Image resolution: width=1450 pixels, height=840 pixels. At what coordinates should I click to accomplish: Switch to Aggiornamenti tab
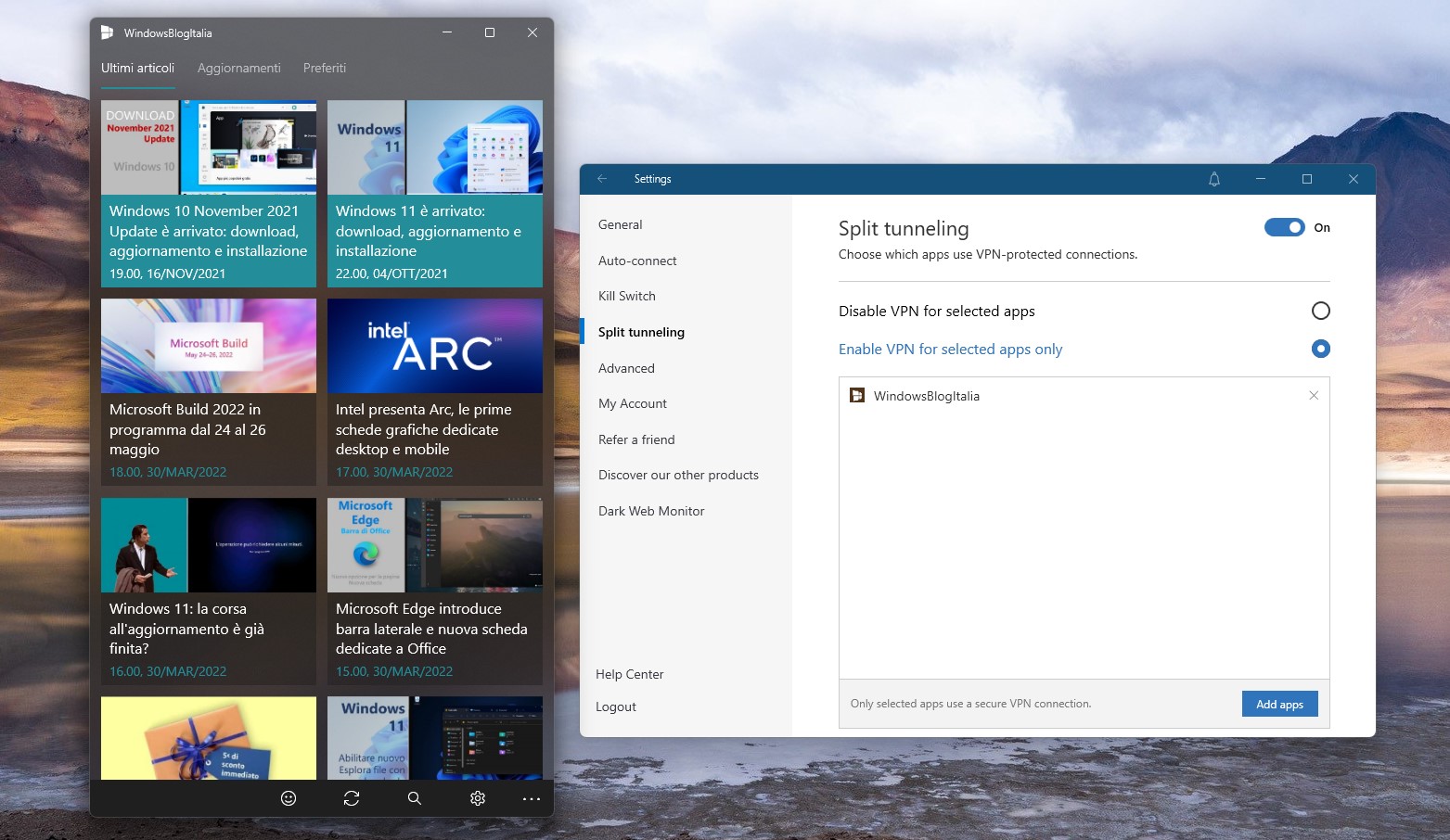point(238,68)
